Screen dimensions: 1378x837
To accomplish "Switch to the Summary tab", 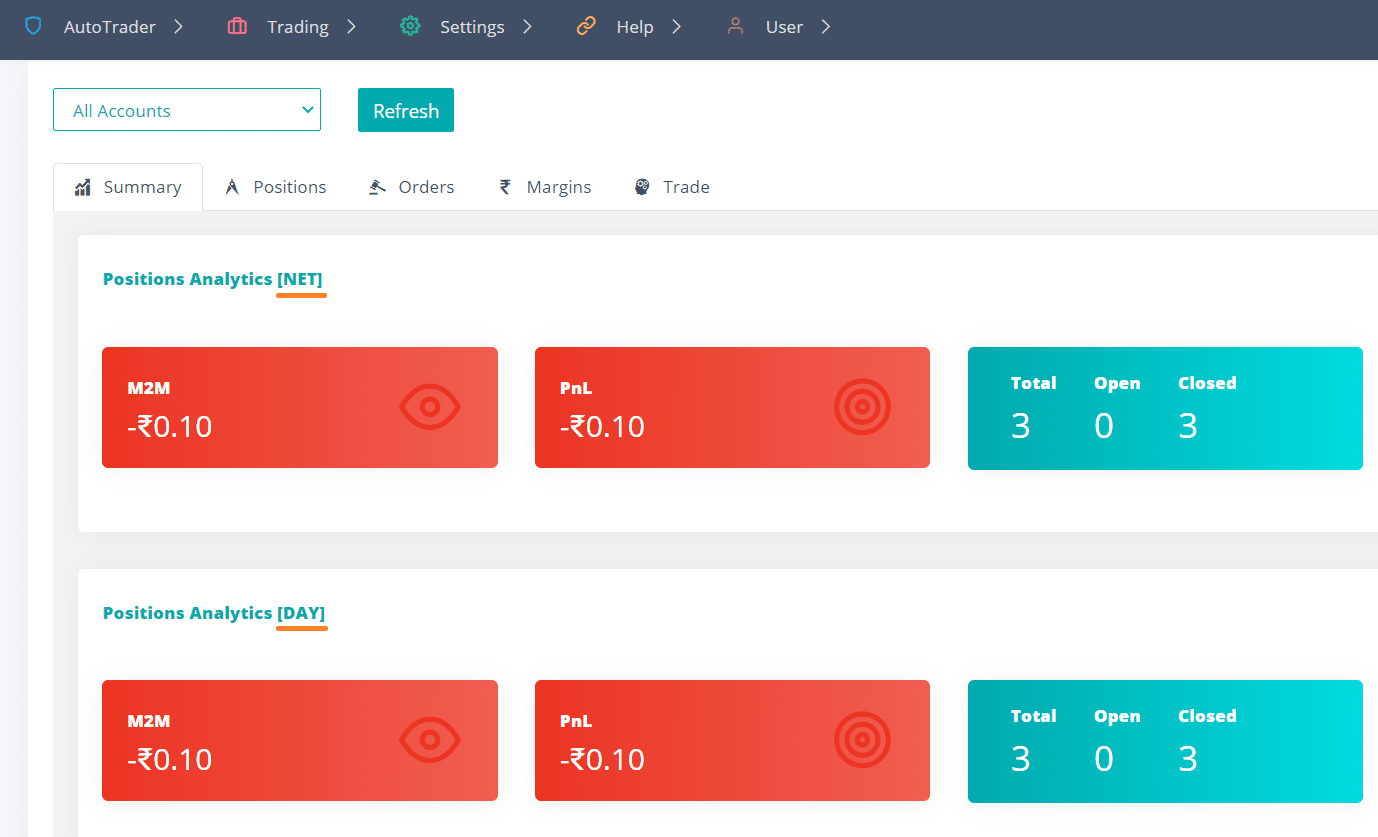I will (128, 187).
